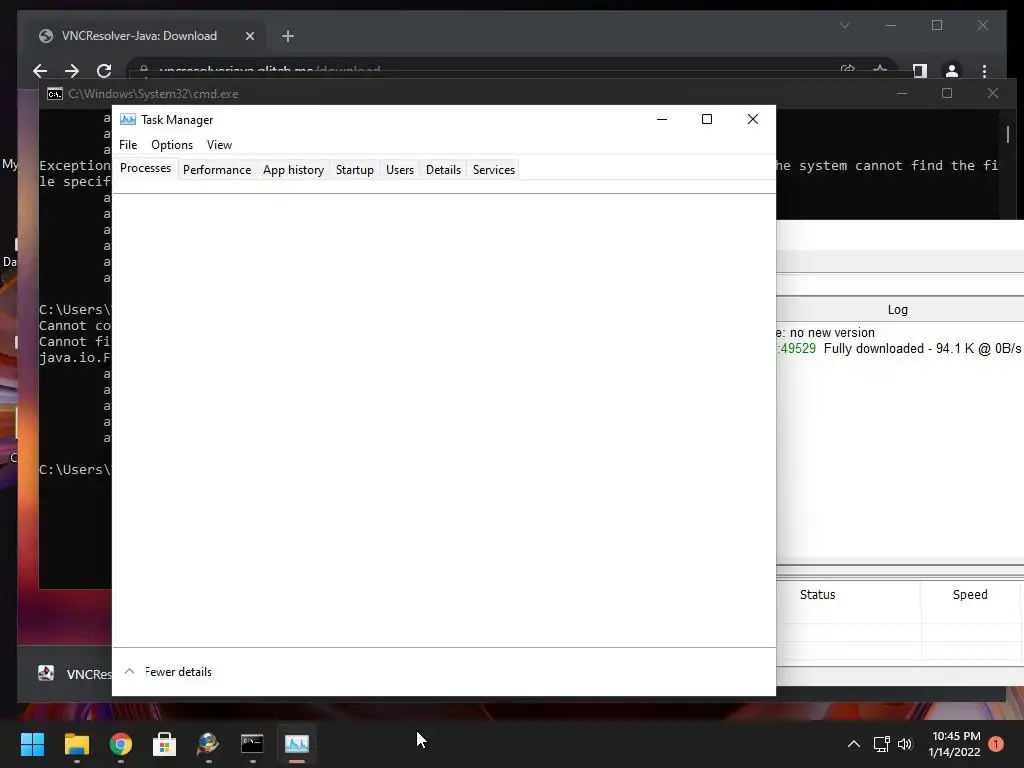Open the Options menu in Task Manager
The image size is (1024, 768).
click(x=172, y=145)
